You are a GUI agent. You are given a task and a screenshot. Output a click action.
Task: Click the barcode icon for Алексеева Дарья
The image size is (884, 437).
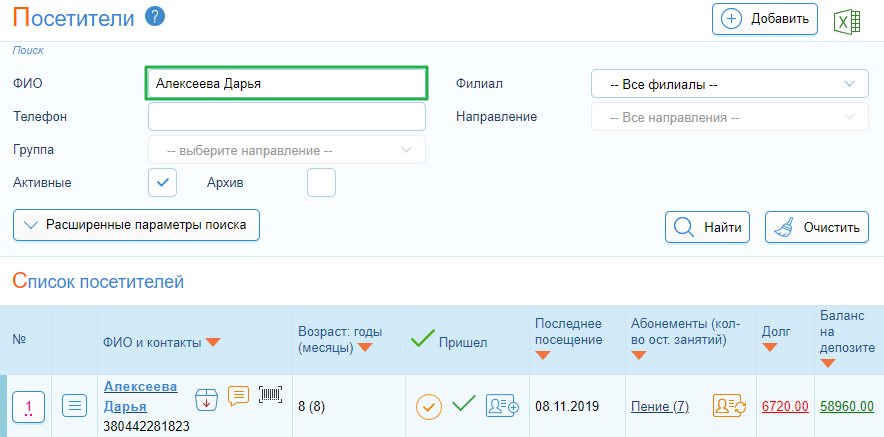pos(270,395)
